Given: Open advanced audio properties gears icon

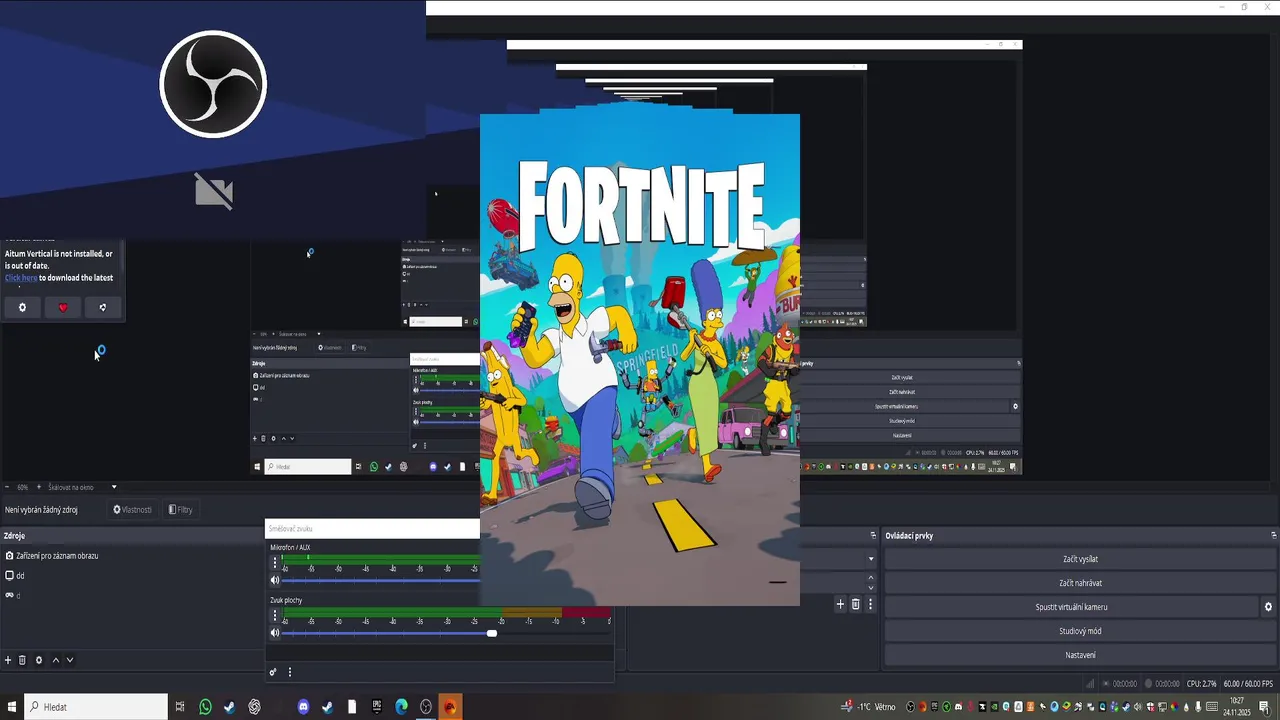Looking at the screenshot, I should pos(273,672).
